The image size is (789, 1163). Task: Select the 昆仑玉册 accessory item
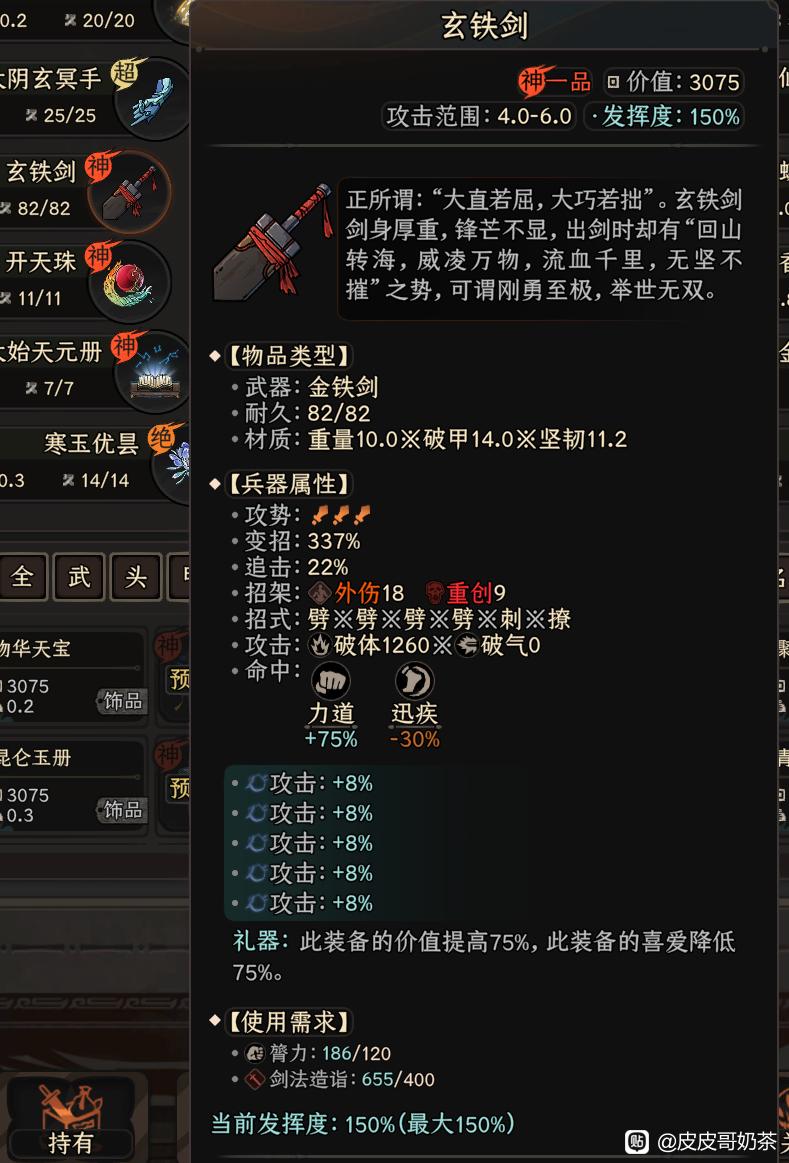pyautogui.click(x=72, y=786)
